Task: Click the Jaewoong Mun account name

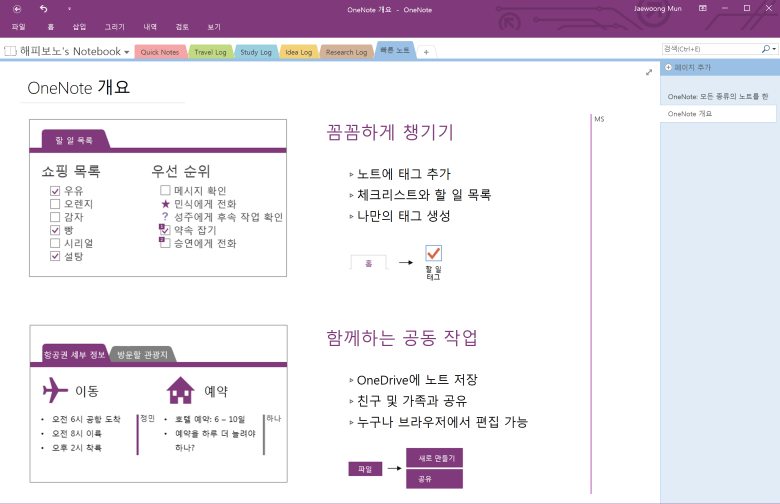Action: (658, 8)
